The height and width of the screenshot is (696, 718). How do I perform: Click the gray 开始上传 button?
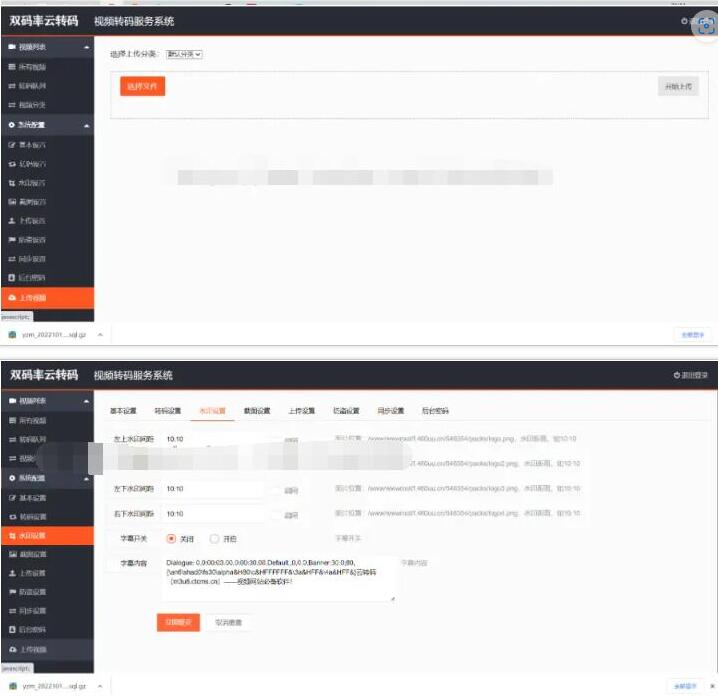677,87
